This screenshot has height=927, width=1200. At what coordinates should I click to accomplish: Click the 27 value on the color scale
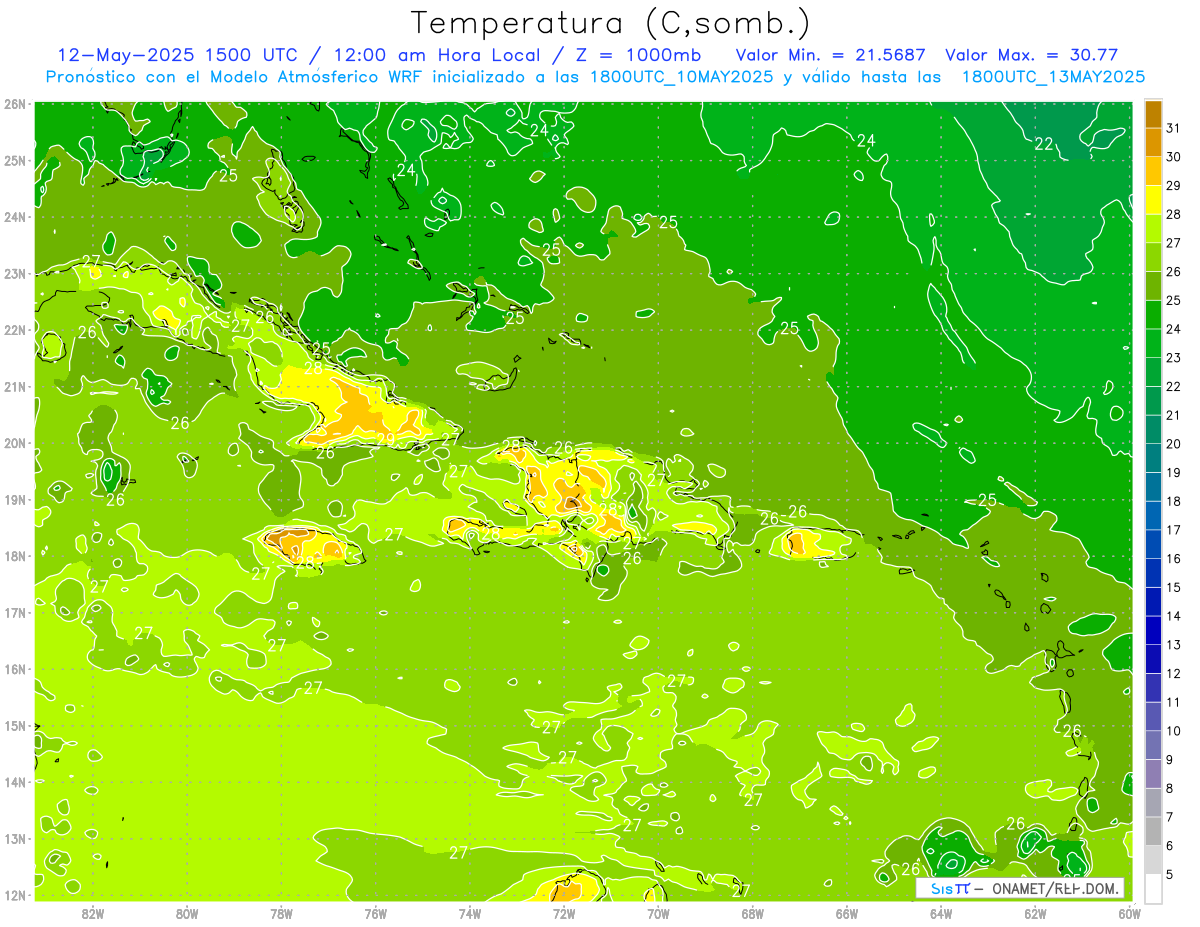point(1173,243)
